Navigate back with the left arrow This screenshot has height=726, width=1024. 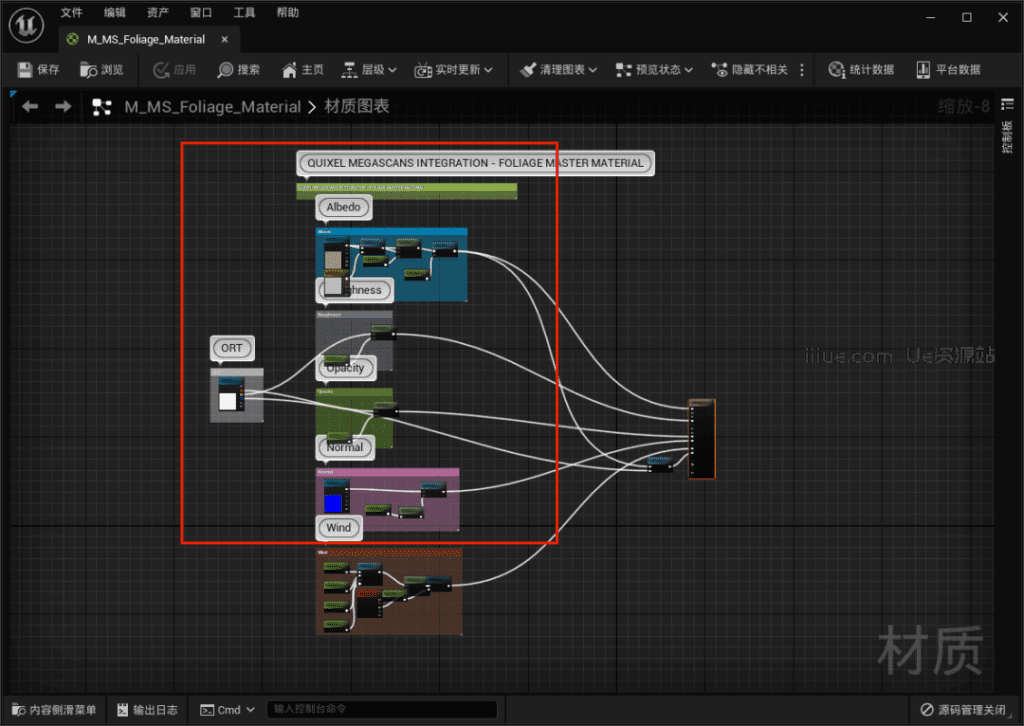30,106
